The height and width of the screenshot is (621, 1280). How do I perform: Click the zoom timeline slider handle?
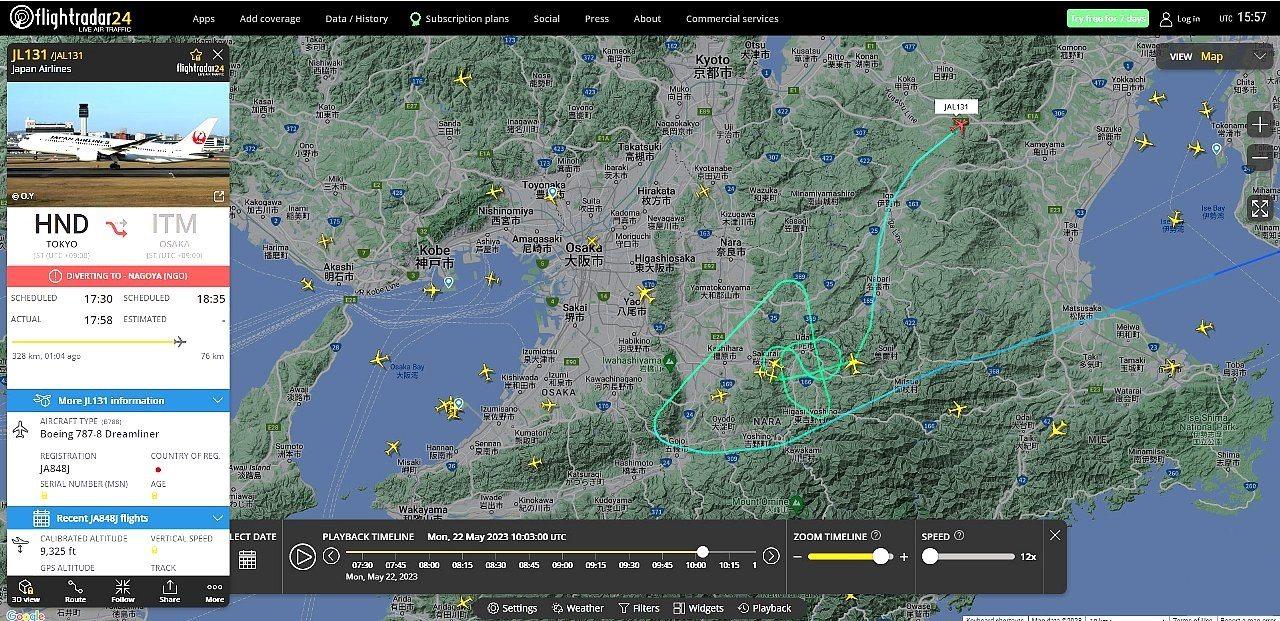point(881,556)
